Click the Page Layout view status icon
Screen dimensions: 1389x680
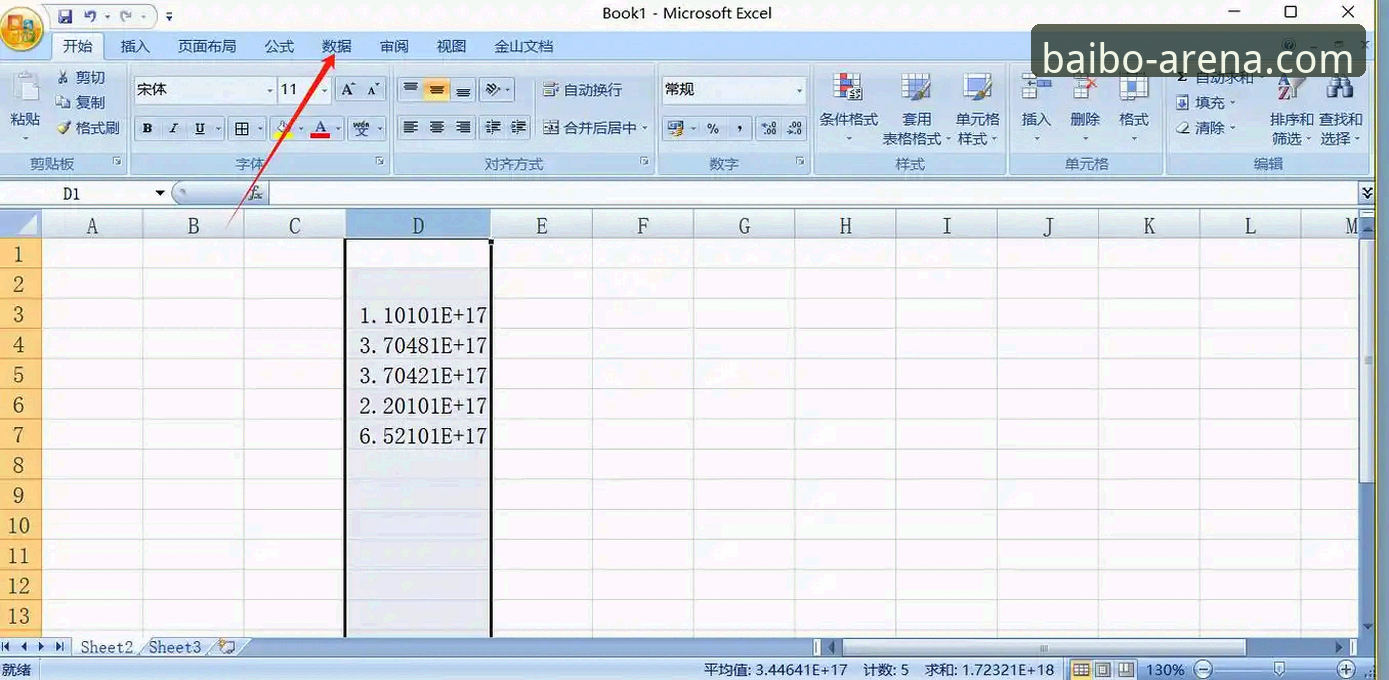[x=1103, y=669]
